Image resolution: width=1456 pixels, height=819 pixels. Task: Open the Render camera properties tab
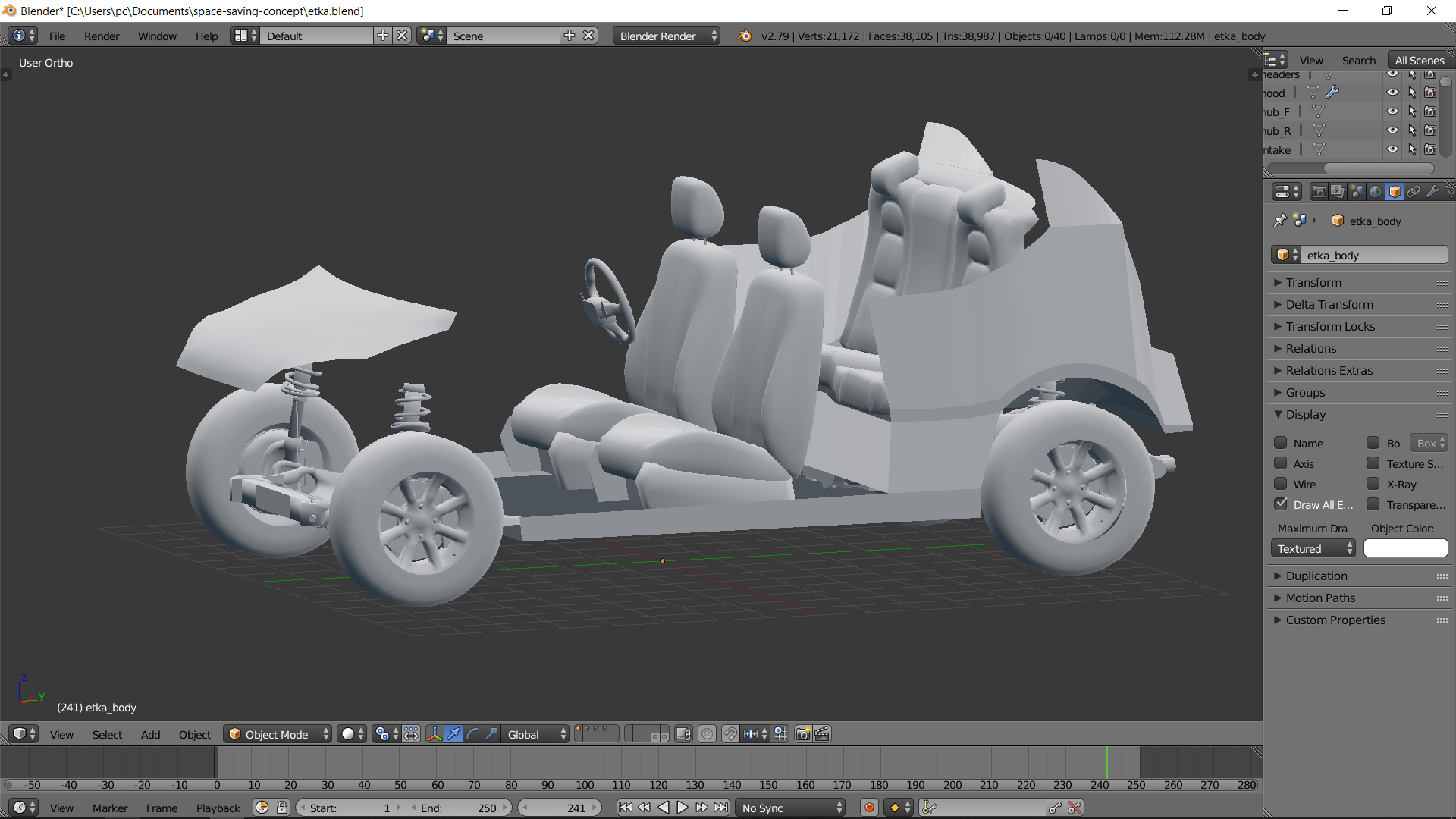pyautogui.click(x=1319, y=192)
